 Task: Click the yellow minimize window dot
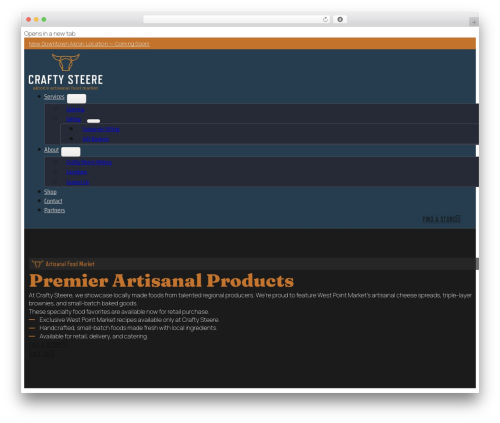click(x=36, y=20)
